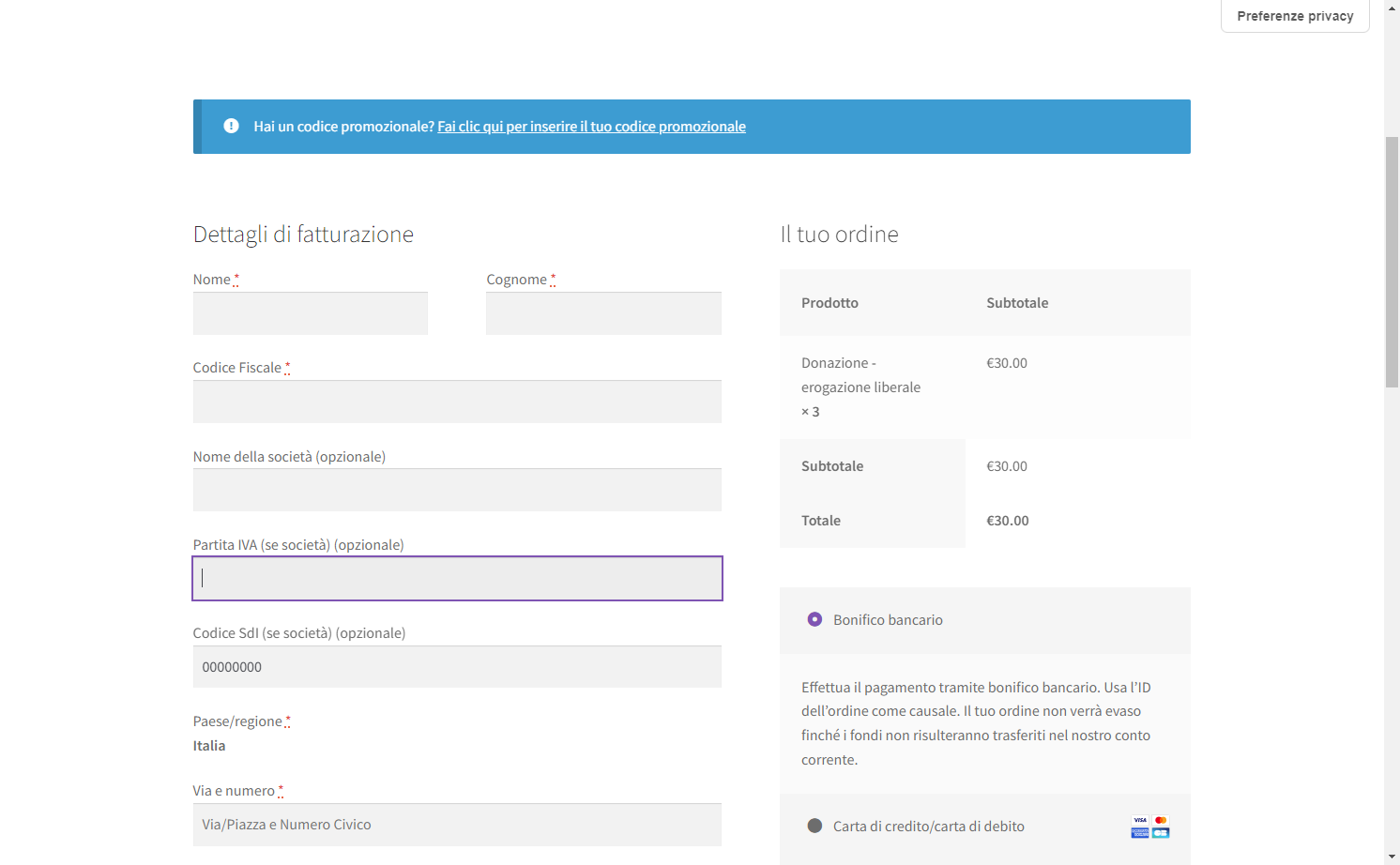Screen dimensions: 1400x865
Task: Click the credit card logos icon
Action: point(1150,827)
